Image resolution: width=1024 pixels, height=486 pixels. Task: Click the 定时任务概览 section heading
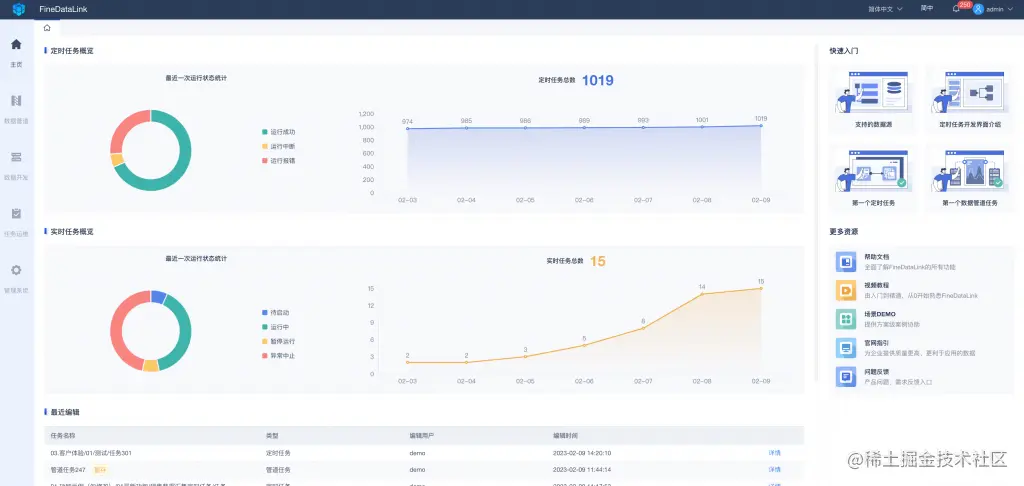coord(72,50)
